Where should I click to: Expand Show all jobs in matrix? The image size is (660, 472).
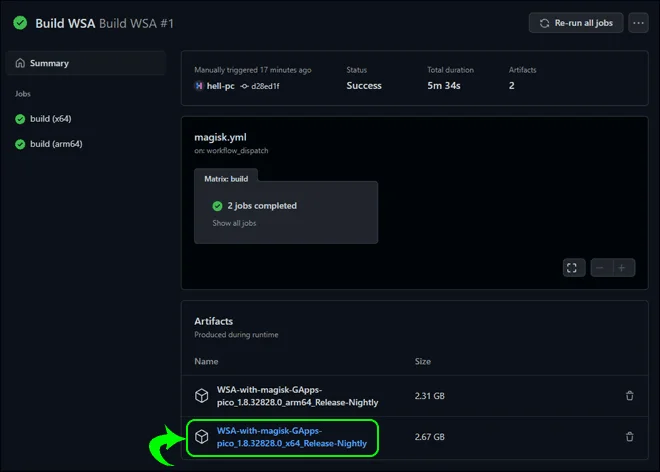pos(234,223)
